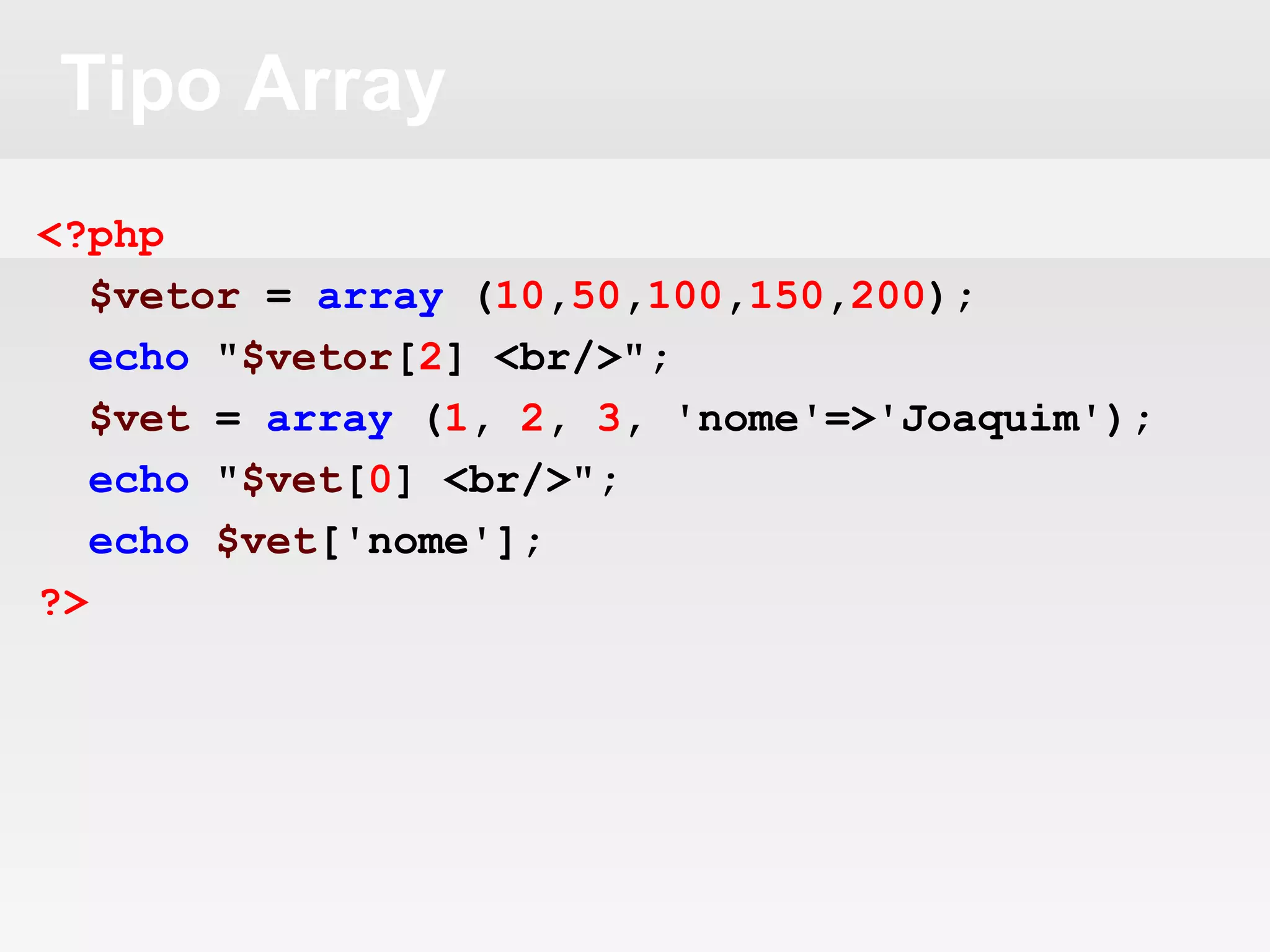Click the 'array' keyword on the $vetor line
Image resolution: width=1270 pixels, height=952 pixels.
[x=380, y=298]
